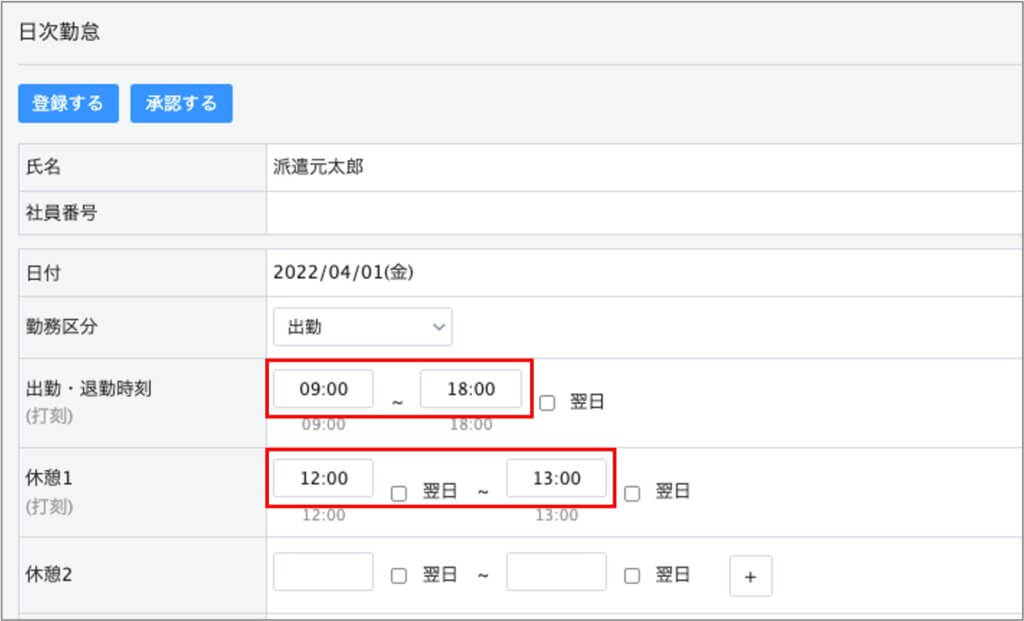Open the 勤務区分 dropdown showing 出勤
Image resolution: width=1024 pixels, height=621 pixels.
pyautogui.click(x=362, y=327)
